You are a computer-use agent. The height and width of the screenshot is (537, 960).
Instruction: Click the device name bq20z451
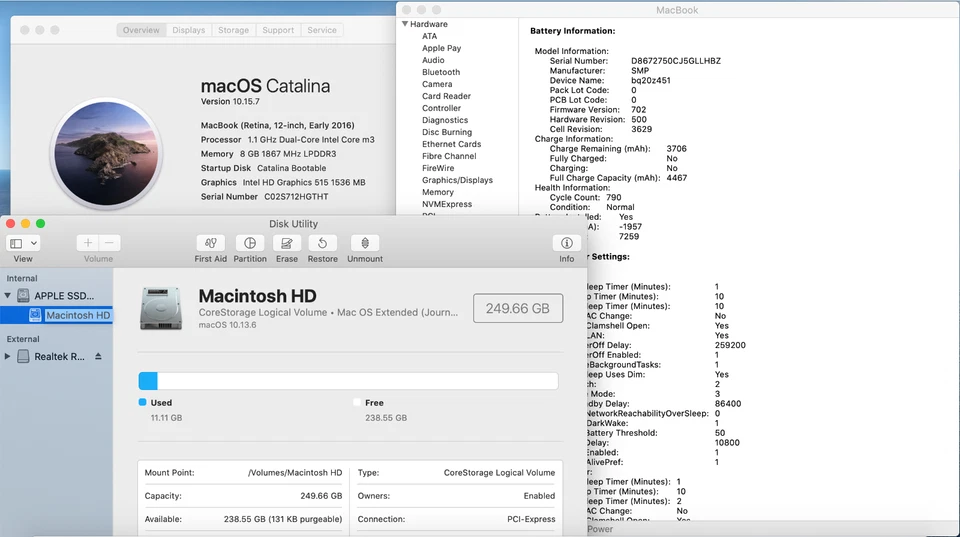(651, 80)
